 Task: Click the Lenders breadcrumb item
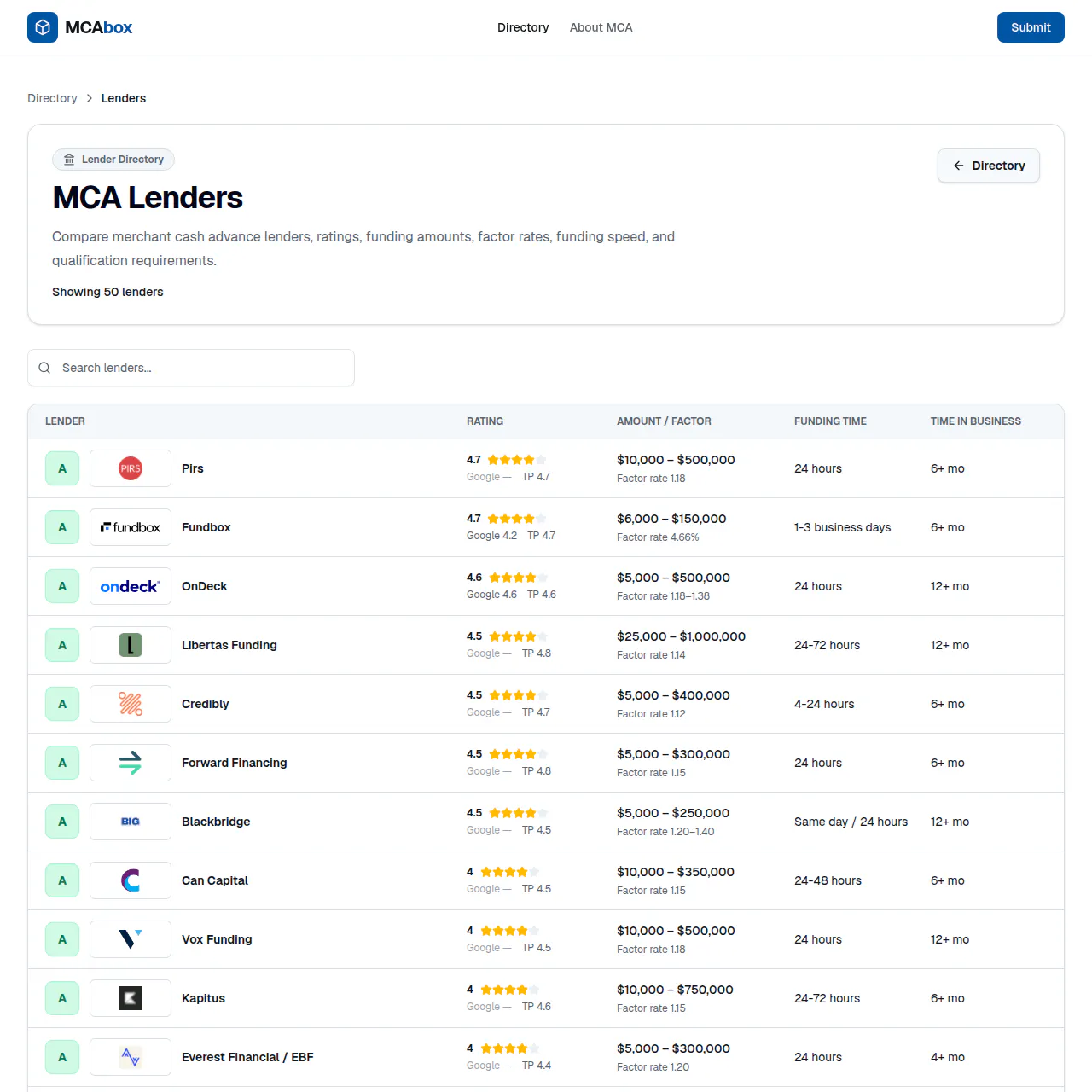point(124,98)
